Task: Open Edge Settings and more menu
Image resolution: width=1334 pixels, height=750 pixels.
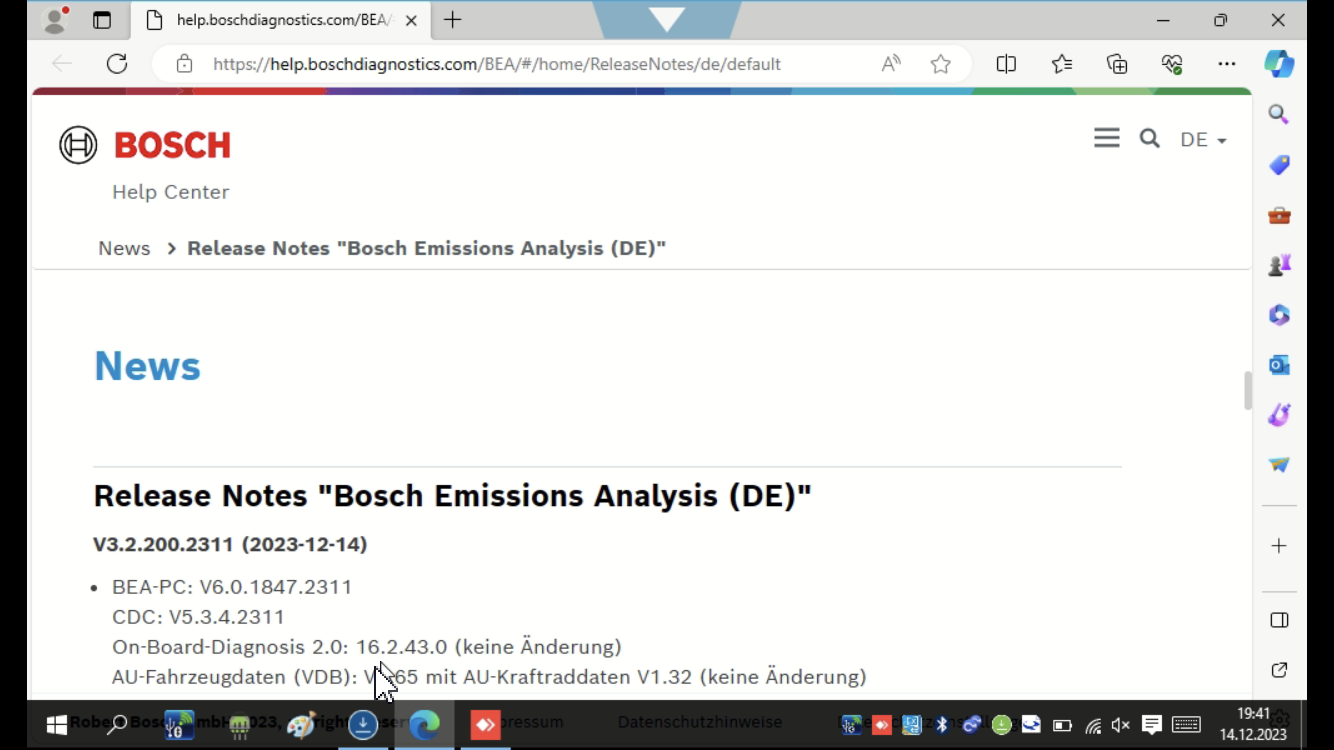Action: [1227, 64]
